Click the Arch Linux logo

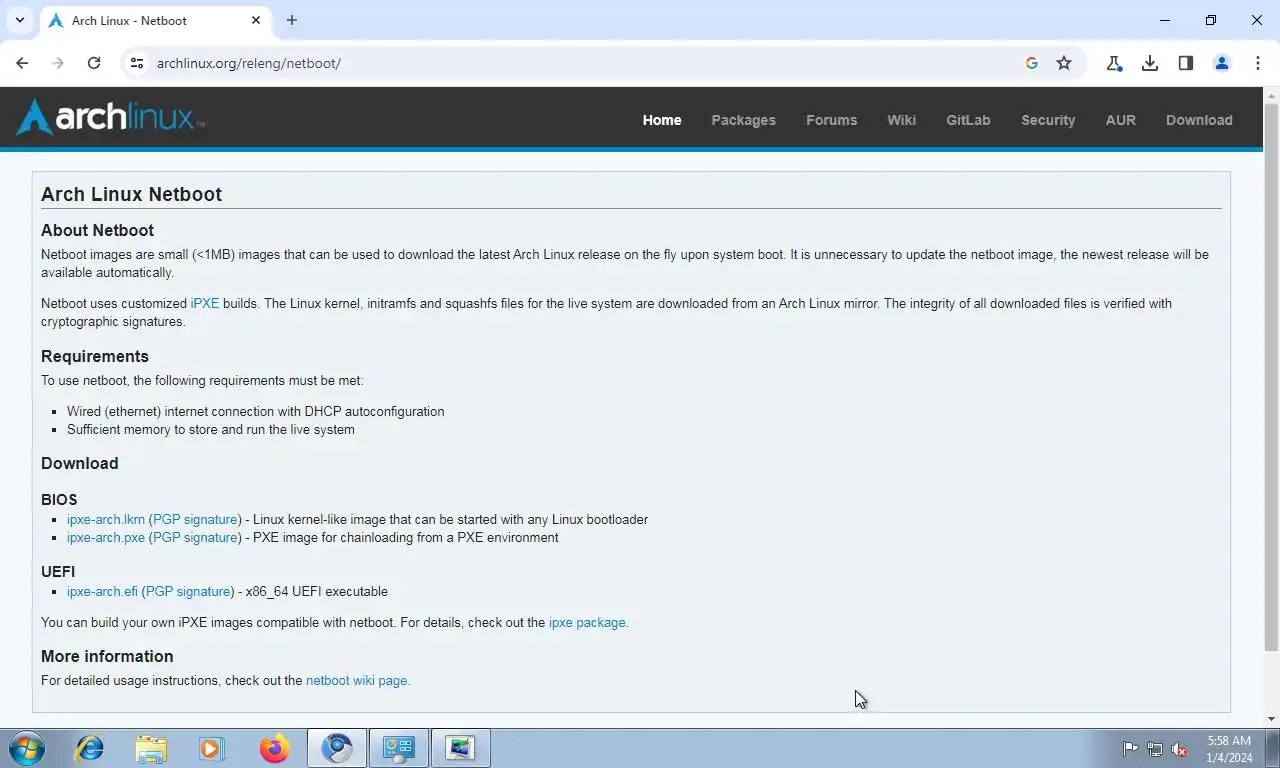click(110, 117)
